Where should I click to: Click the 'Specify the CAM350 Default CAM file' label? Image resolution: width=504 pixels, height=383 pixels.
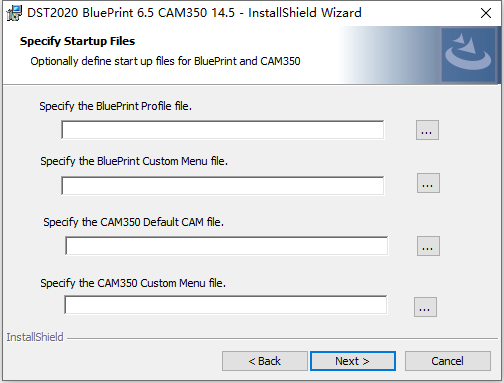[x=133, y=222]
